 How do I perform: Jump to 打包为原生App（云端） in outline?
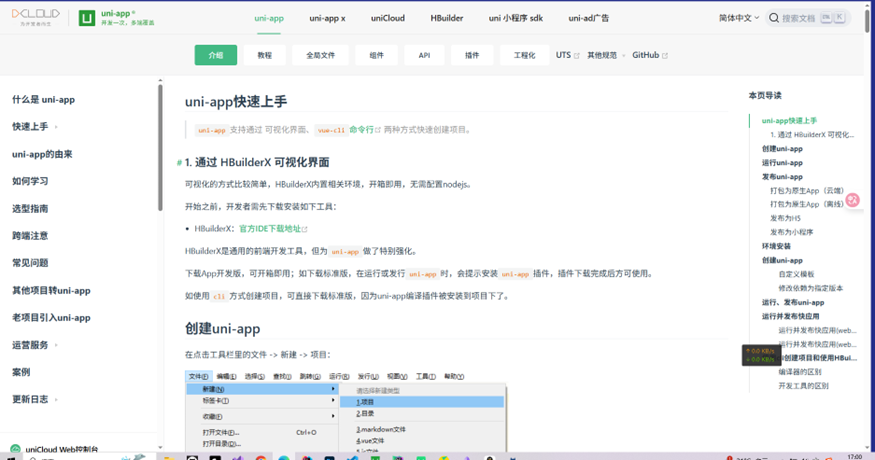807,190
